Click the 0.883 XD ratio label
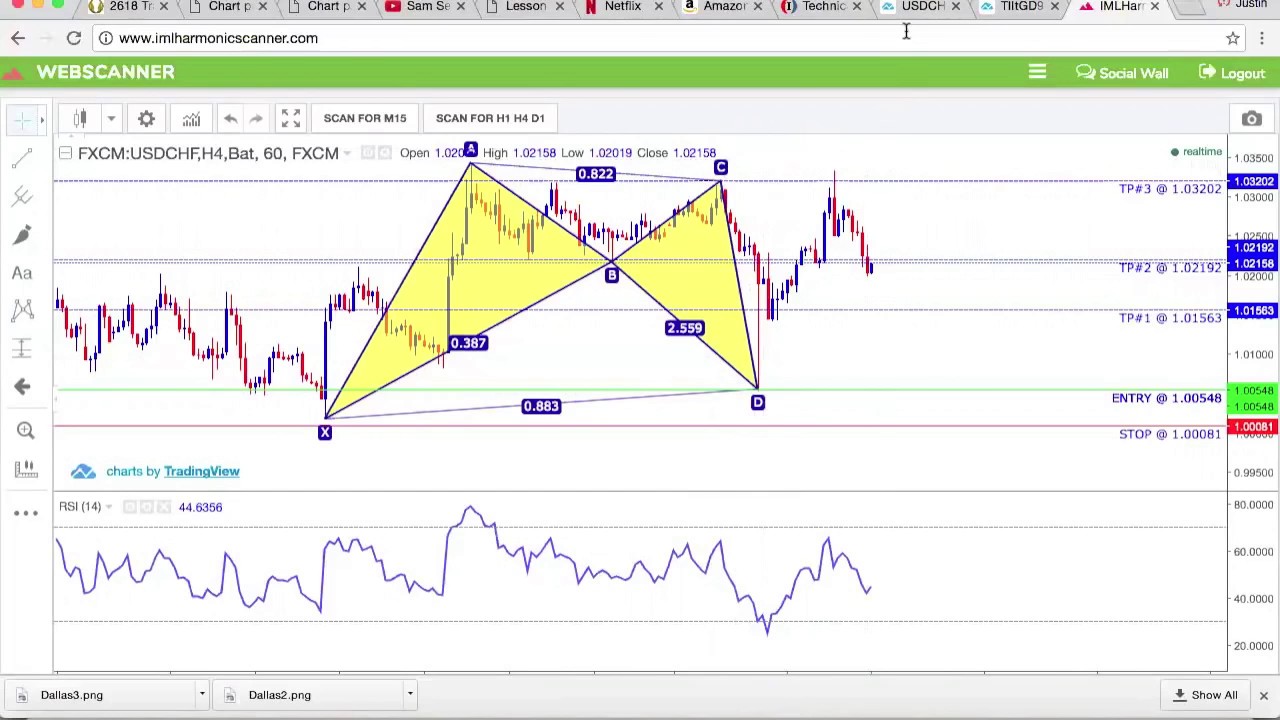This screenshot has width=1280, height=720. [541, 406]
